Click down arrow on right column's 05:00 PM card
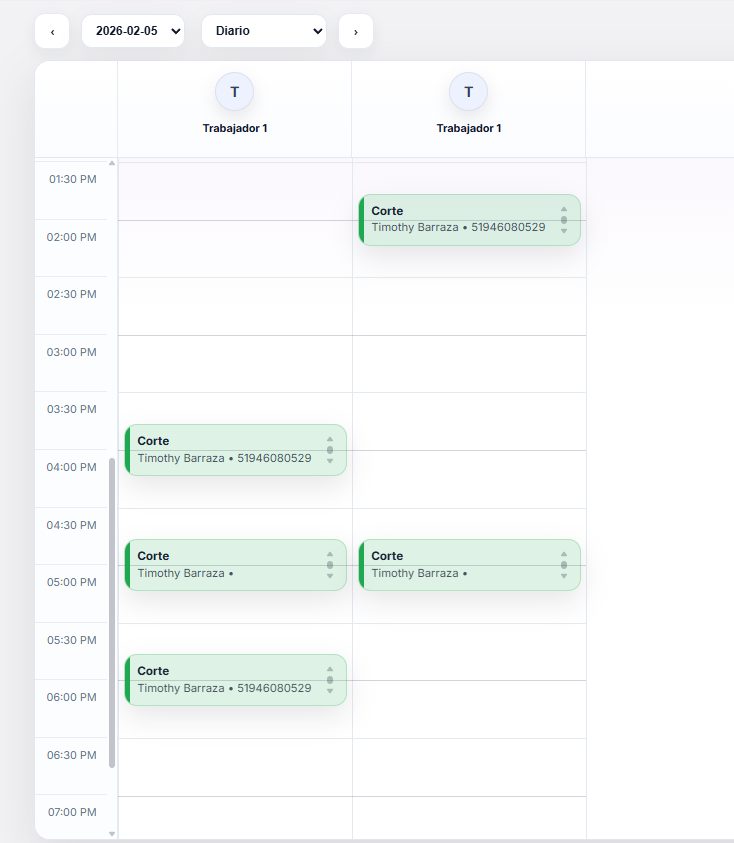The width and height of the screenshot is (734, 843). (x=564, y=576)
